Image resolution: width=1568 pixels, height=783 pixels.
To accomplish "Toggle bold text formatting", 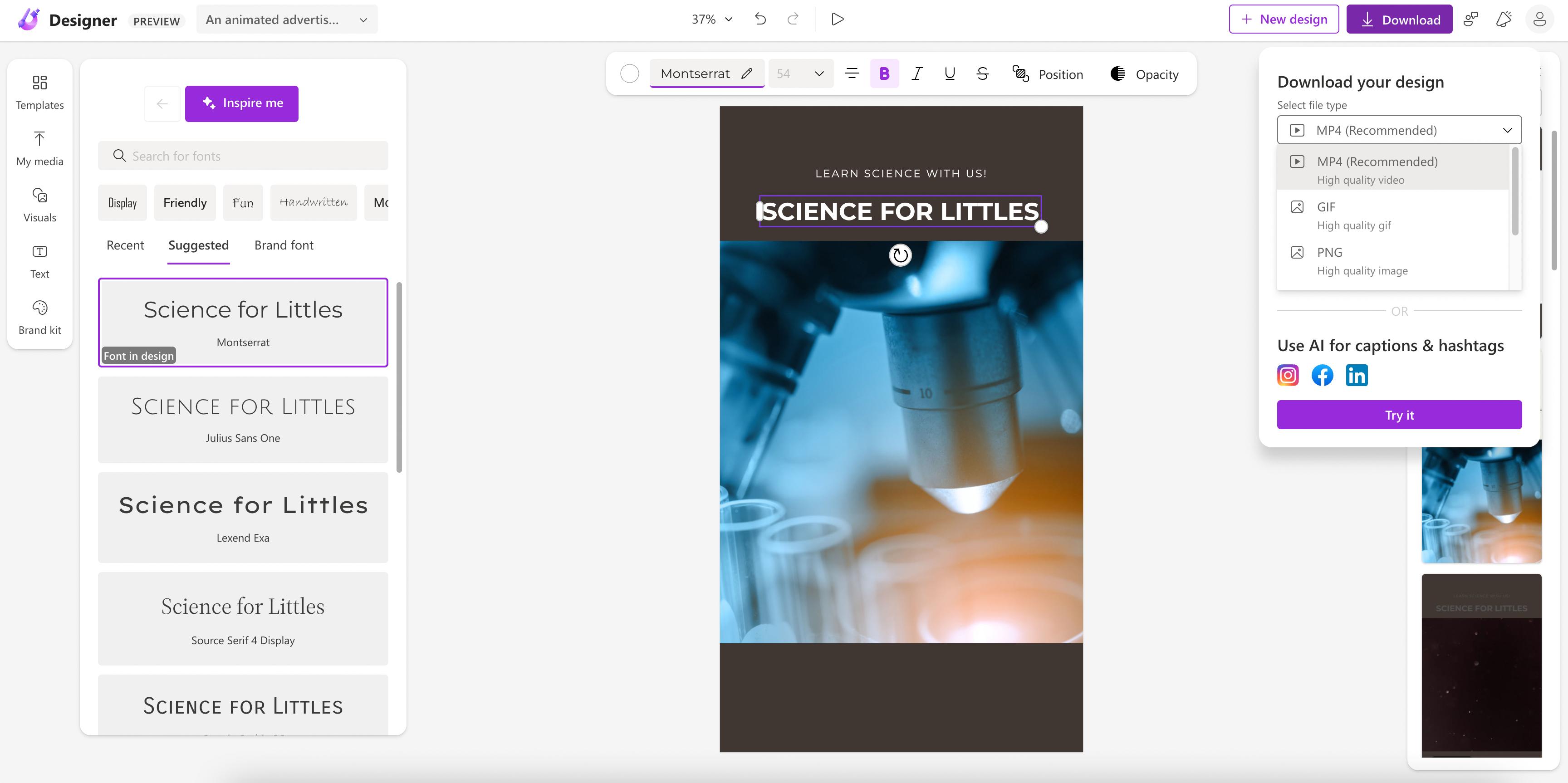I will click(884, 74).
